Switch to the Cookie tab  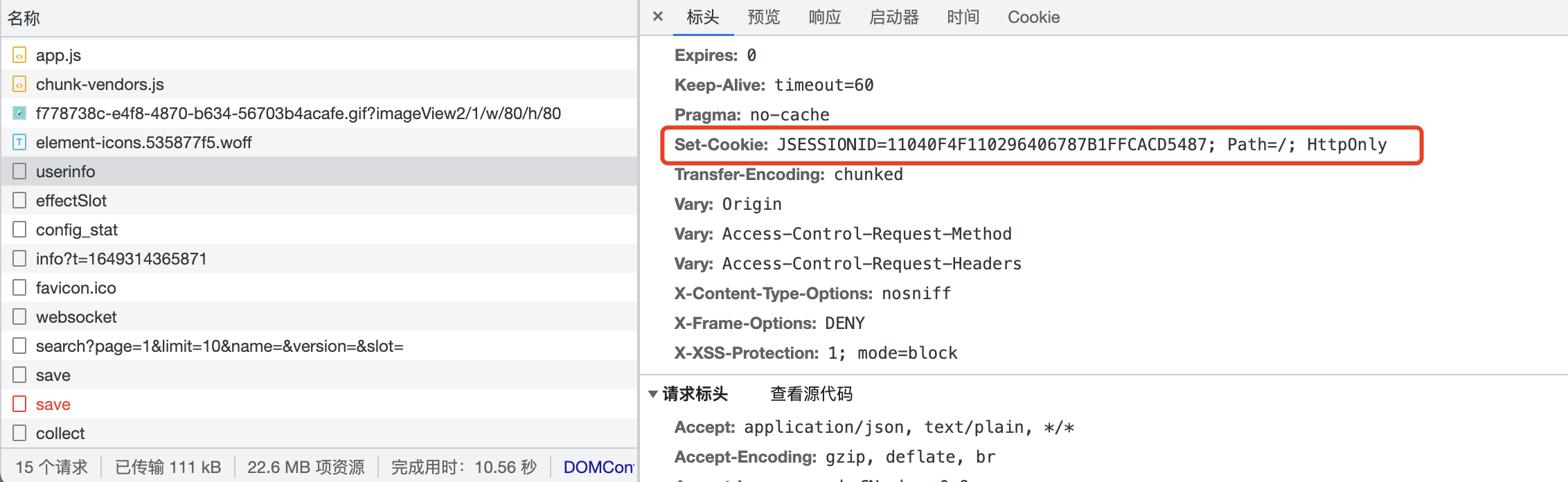(1033, 17)
